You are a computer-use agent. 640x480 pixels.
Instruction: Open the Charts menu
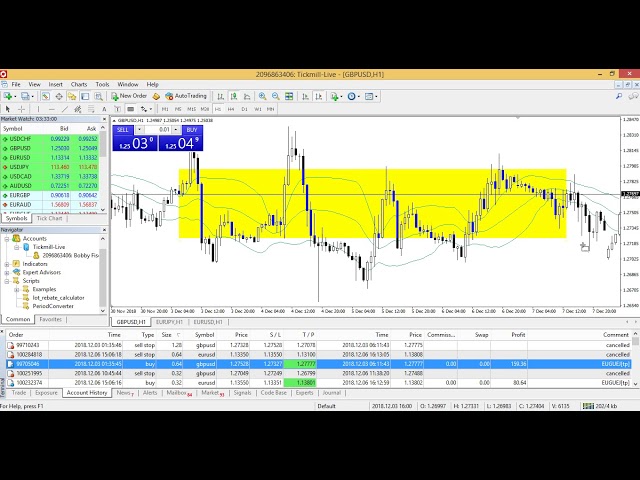[x=78, y=84]
